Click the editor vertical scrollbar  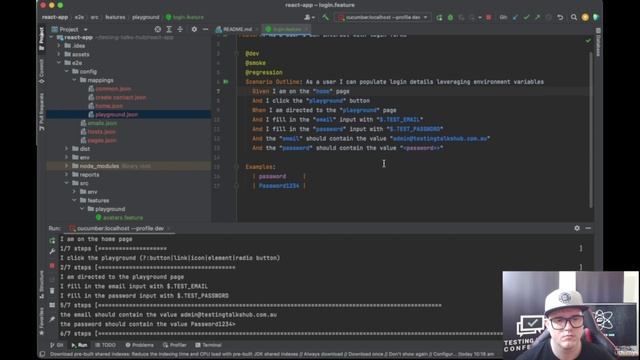click(591, 131)
